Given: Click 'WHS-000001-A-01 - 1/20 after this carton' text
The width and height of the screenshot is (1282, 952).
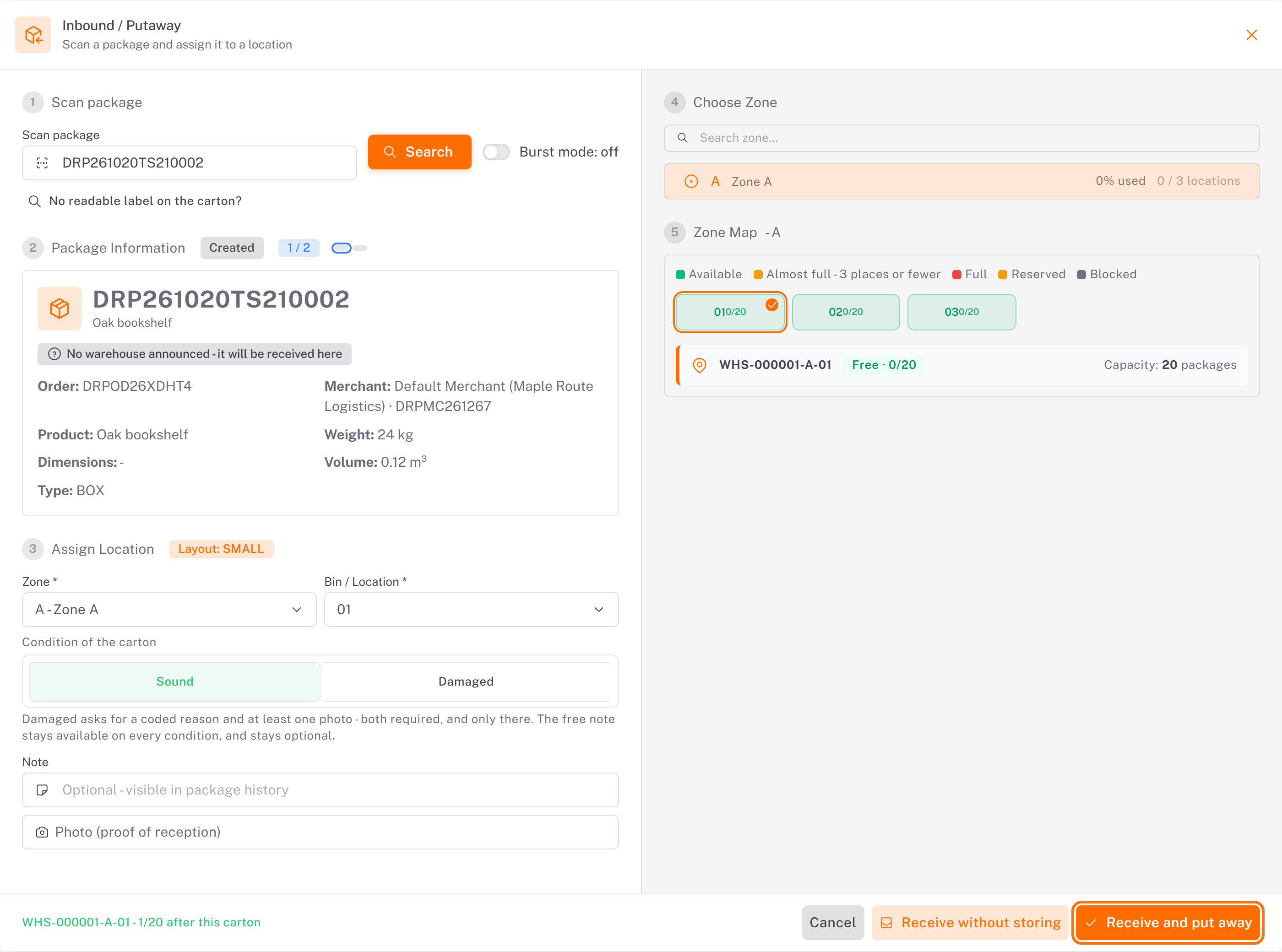Looking at the screenshot, I should pos(141,923).
